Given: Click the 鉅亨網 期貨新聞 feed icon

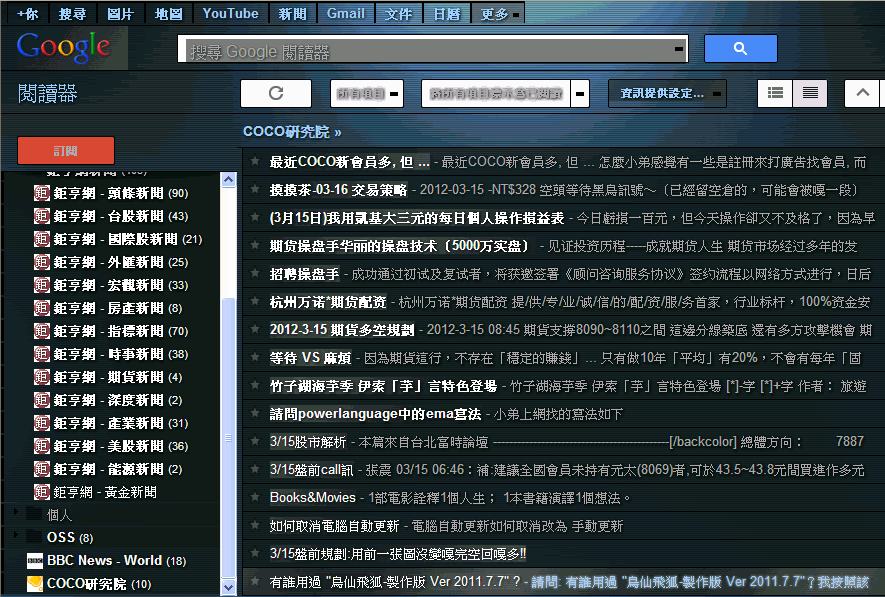Looking at the screenshot, I should (x=42, y=377).
